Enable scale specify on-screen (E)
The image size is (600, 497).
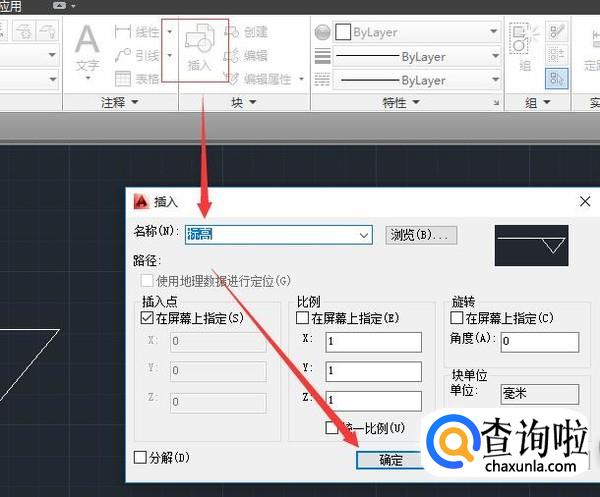point(302,318)
